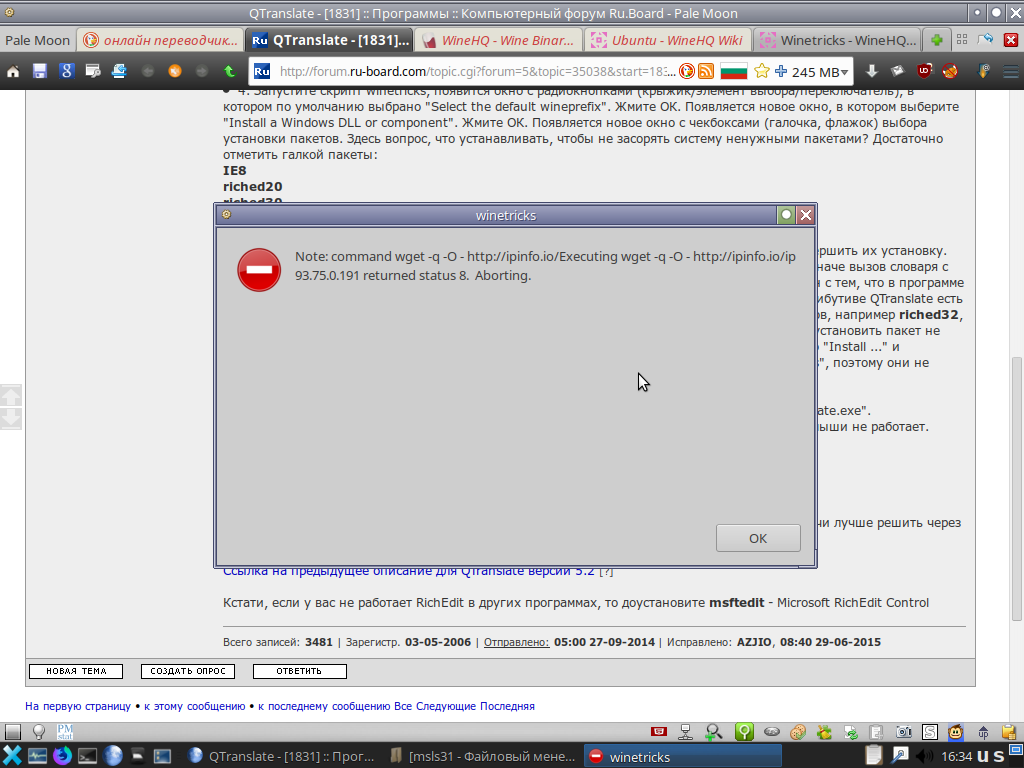
Task: Click the Отправлено link in post footer
Action: coord(516,642)
